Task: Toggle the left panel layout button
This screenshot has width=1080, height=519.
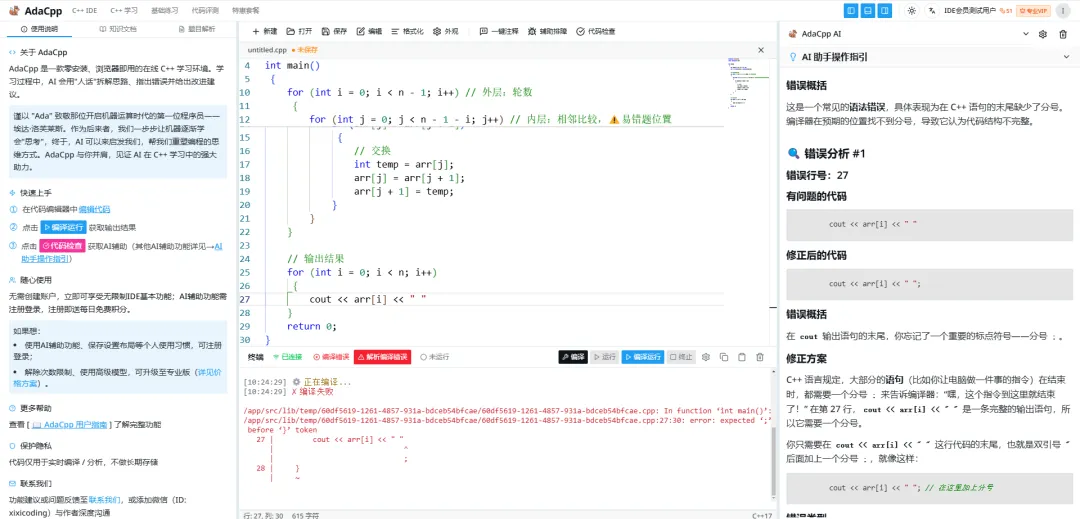Action: pos(851,10)
